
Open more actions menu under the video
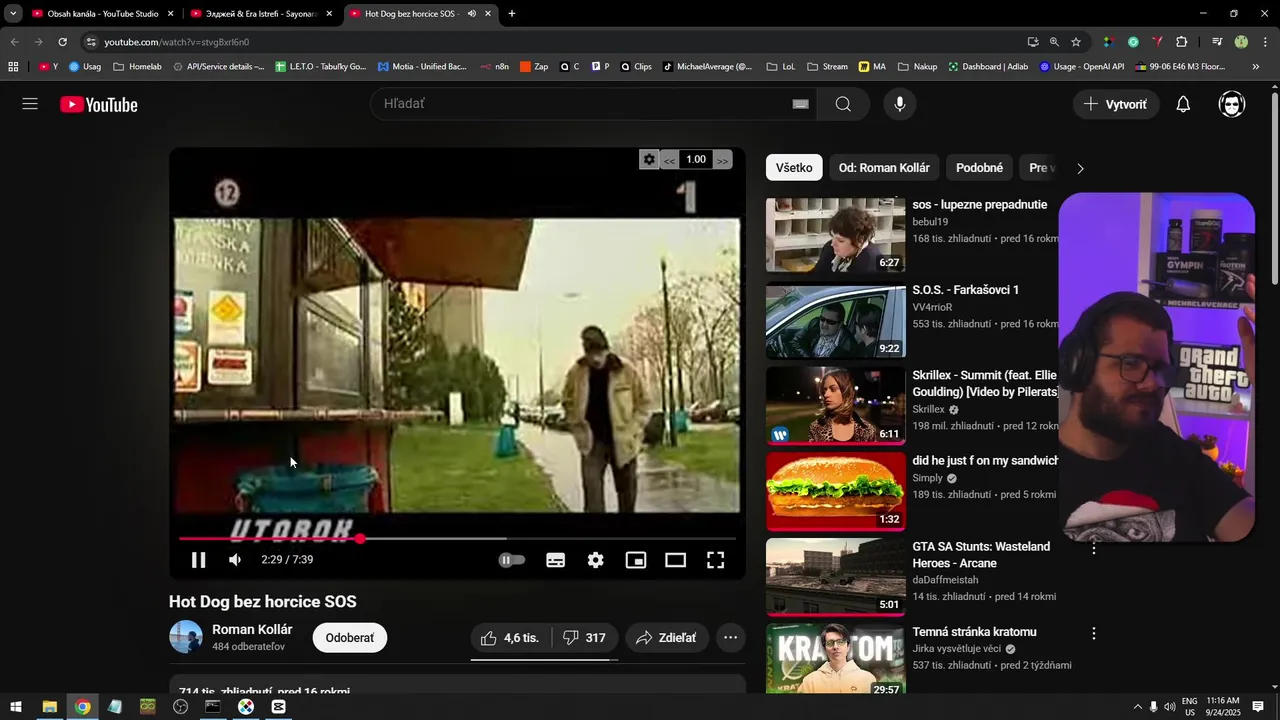click(x=731, y=638)
